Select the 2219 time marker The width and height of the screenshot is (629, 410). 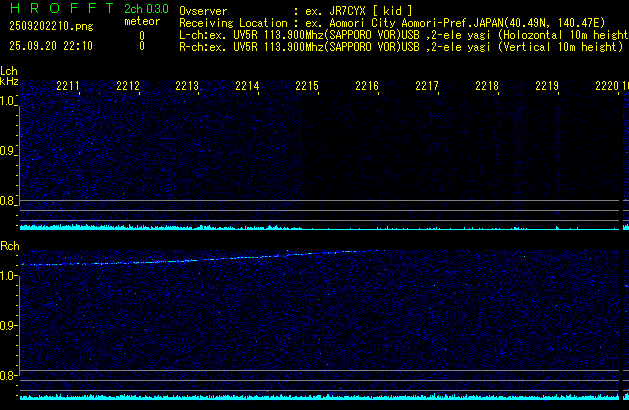click(547, 87)
